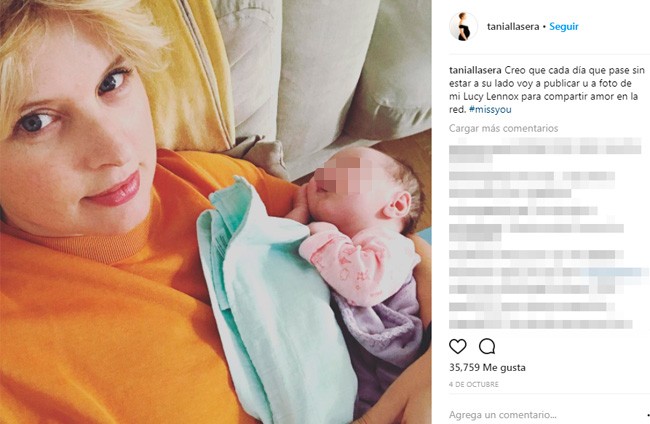Screen dimensions: 650x424
Task: Click the mint green blanket in photo
Action: pos(274,290)
